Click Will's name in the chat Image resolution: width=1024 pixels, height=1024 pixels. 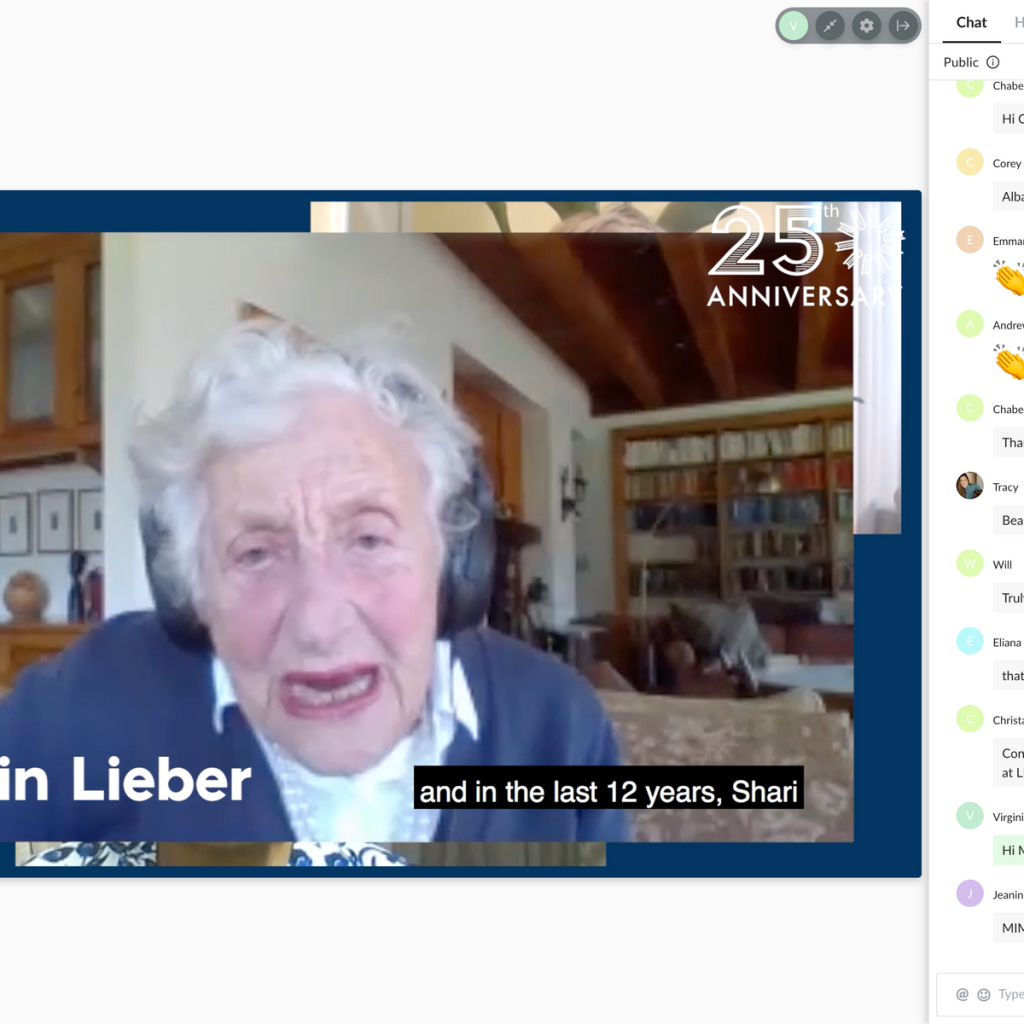tap(1002, 565)
